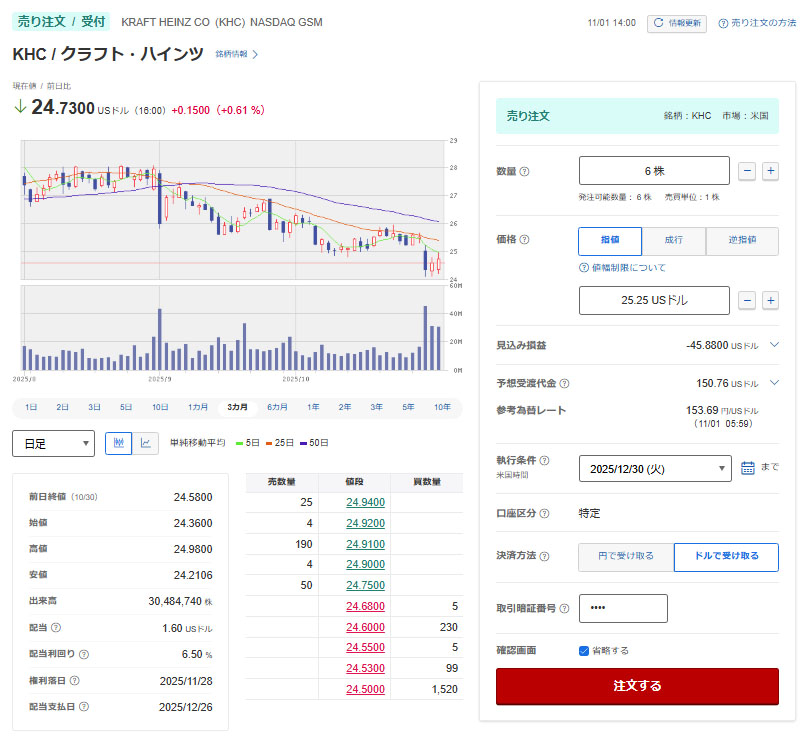Switch to the line chart icon
The image size is (808, 740).
click(x=146, y=443)
